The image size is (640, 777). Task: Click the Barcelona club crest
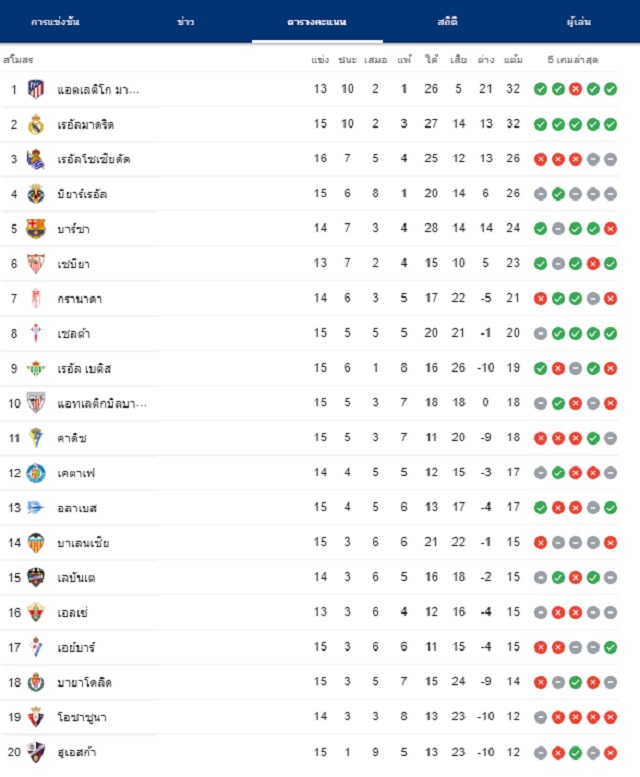36,229
